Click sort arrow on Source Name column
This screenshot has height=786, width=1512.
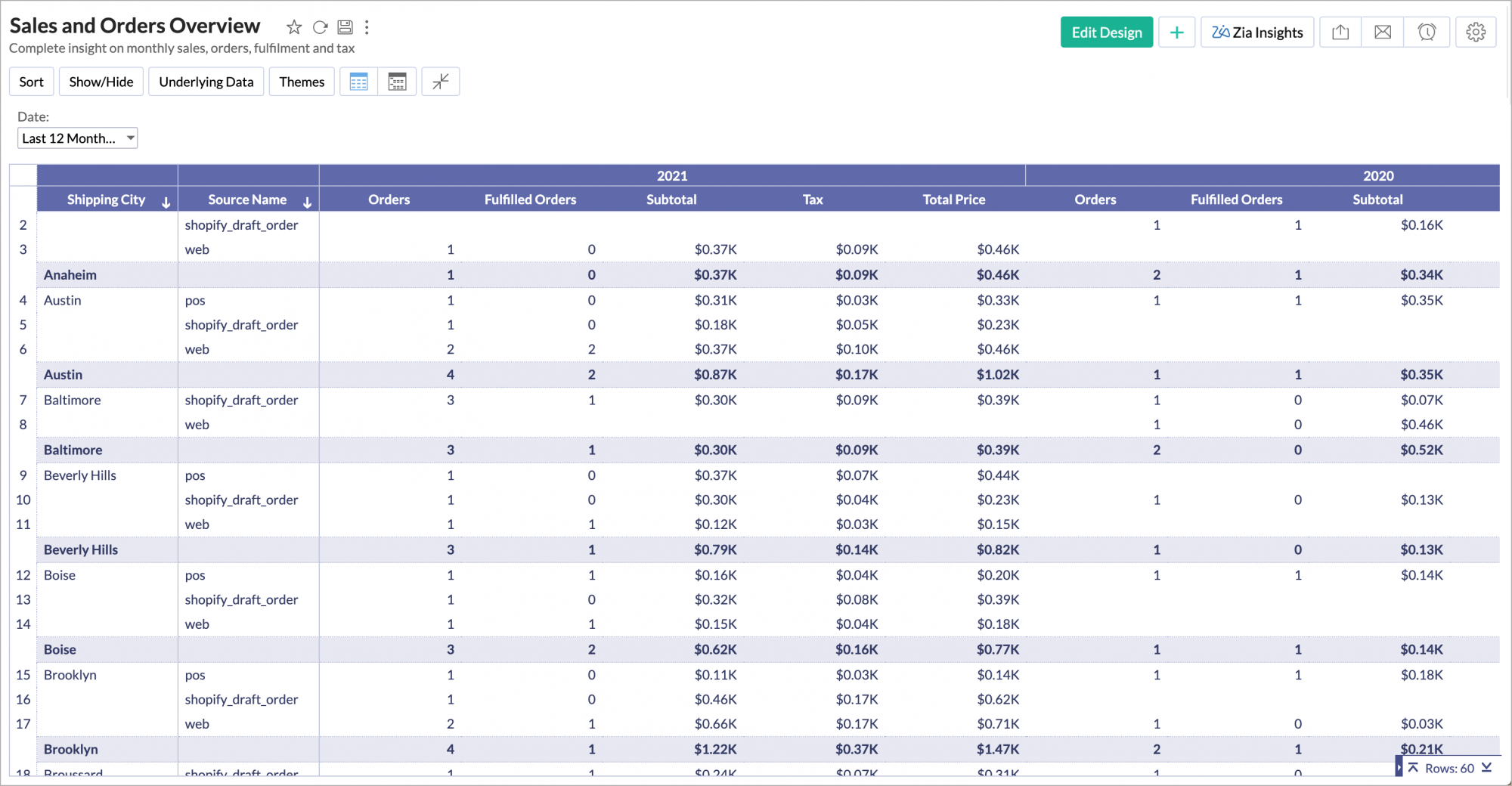307,202
